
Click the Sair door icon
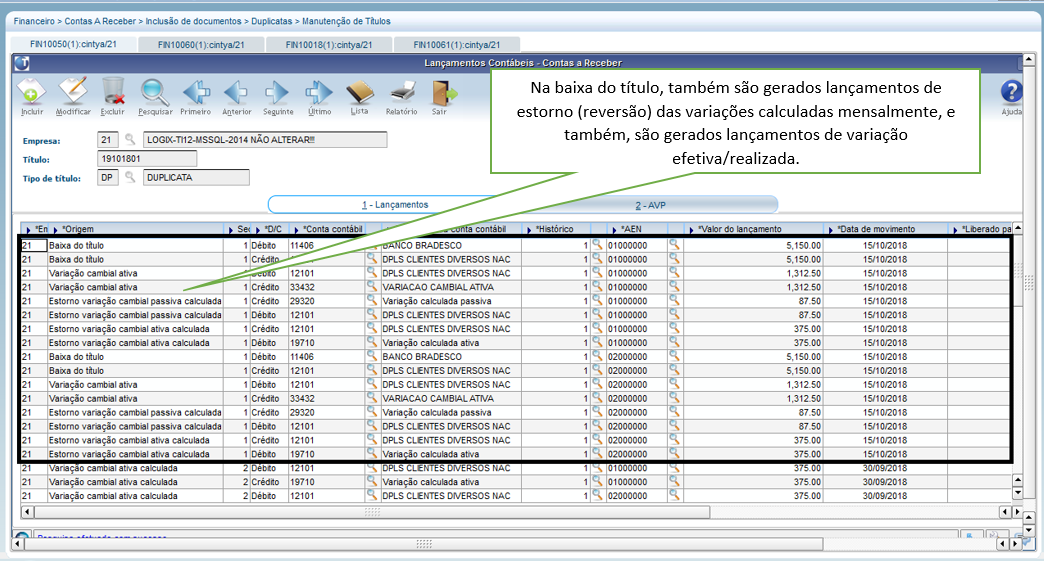(x=442, y=92)
